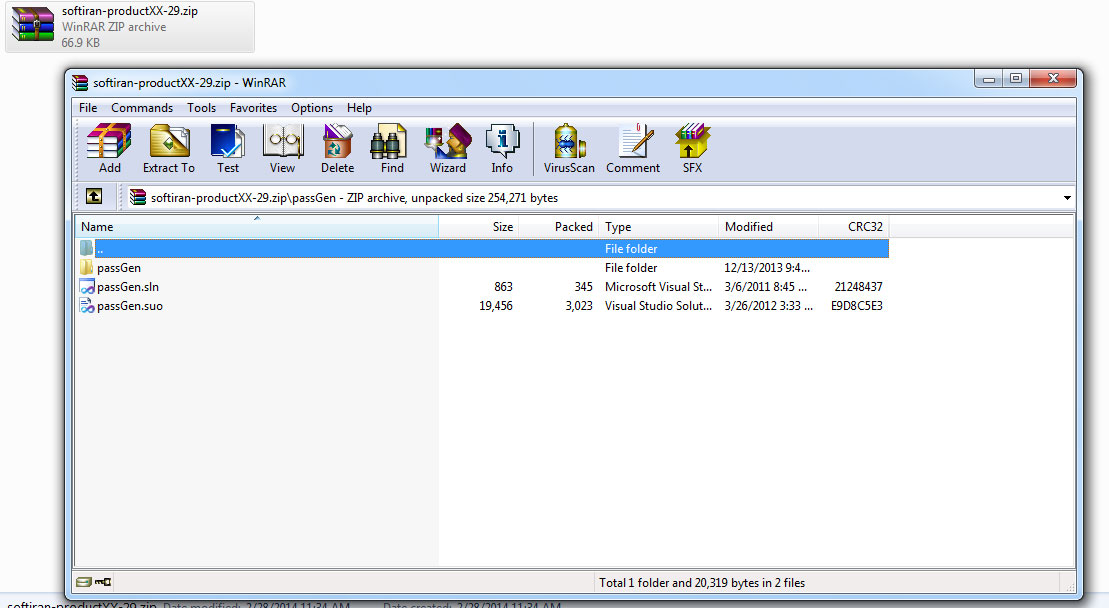Click the status bar totals text

pyautogui.click(x=702, y=583)
